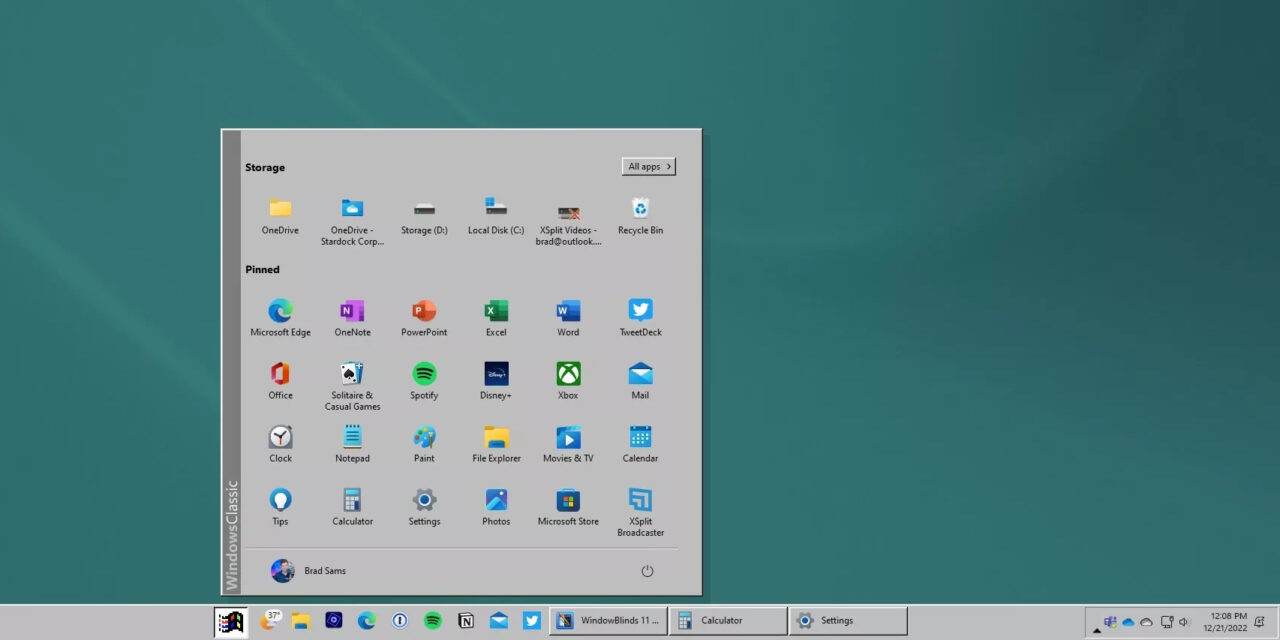
Task: Click the power button icon
Action: pos(647,571)
